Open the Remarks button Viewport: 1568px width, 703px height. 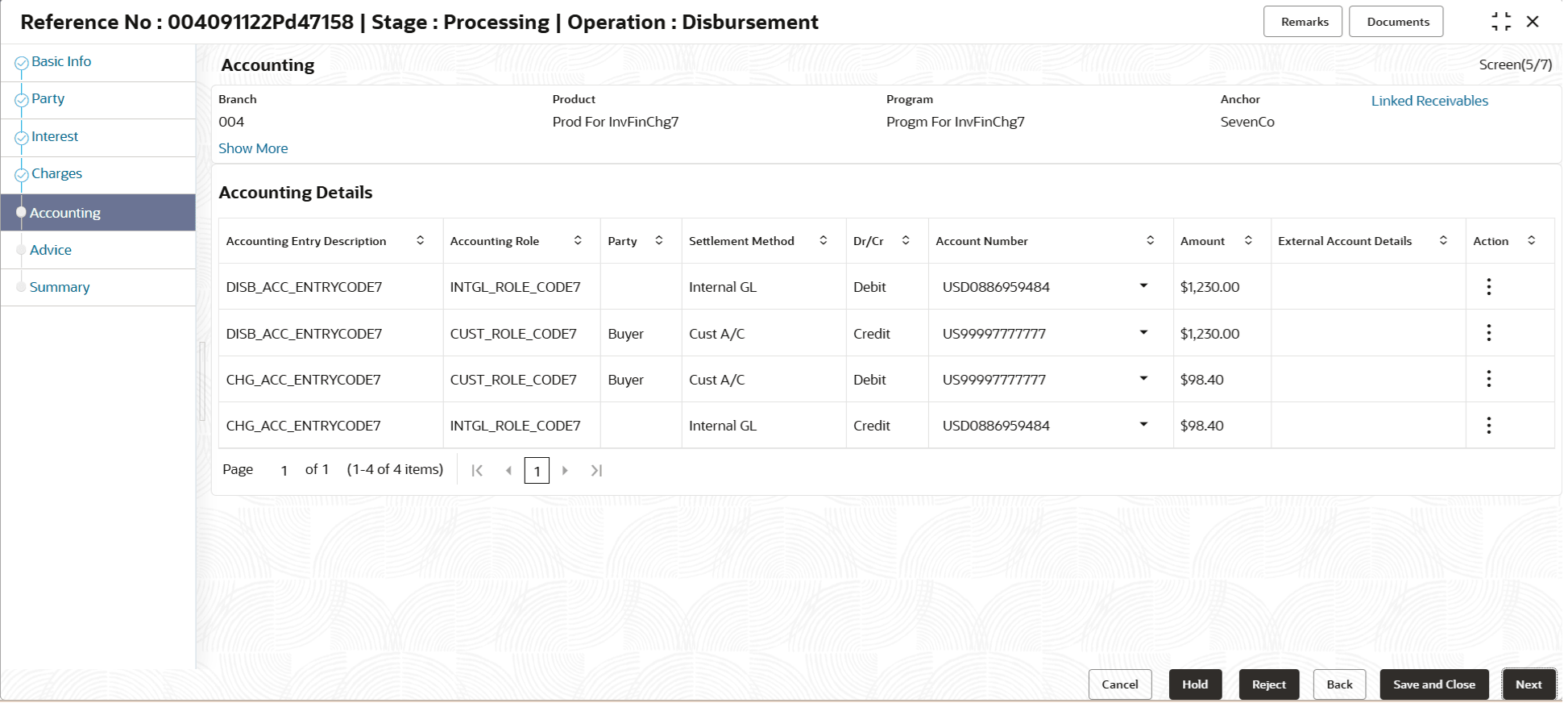(1303, 22)
